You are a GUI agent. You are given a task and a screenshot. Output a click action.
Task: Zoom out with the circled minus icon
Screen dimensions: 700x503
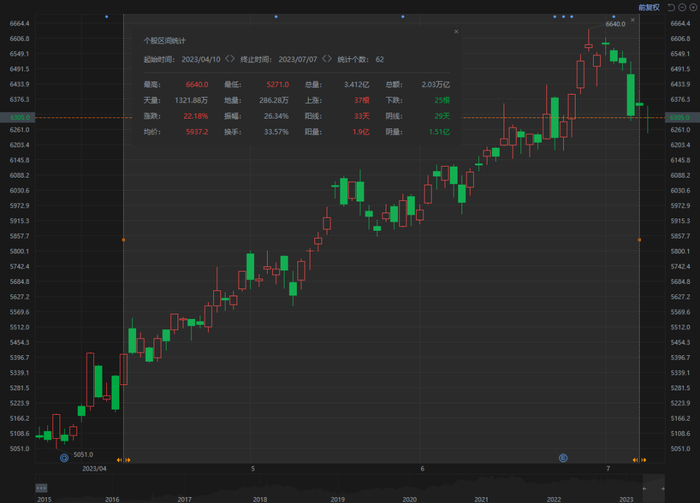pos(682,8)
